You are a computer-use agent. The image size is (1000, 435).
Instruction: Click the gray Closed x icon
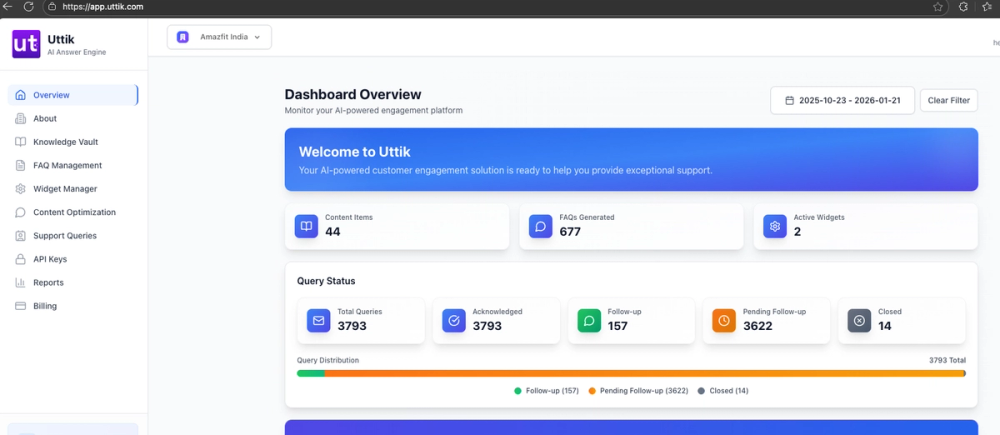coord(859,321)
